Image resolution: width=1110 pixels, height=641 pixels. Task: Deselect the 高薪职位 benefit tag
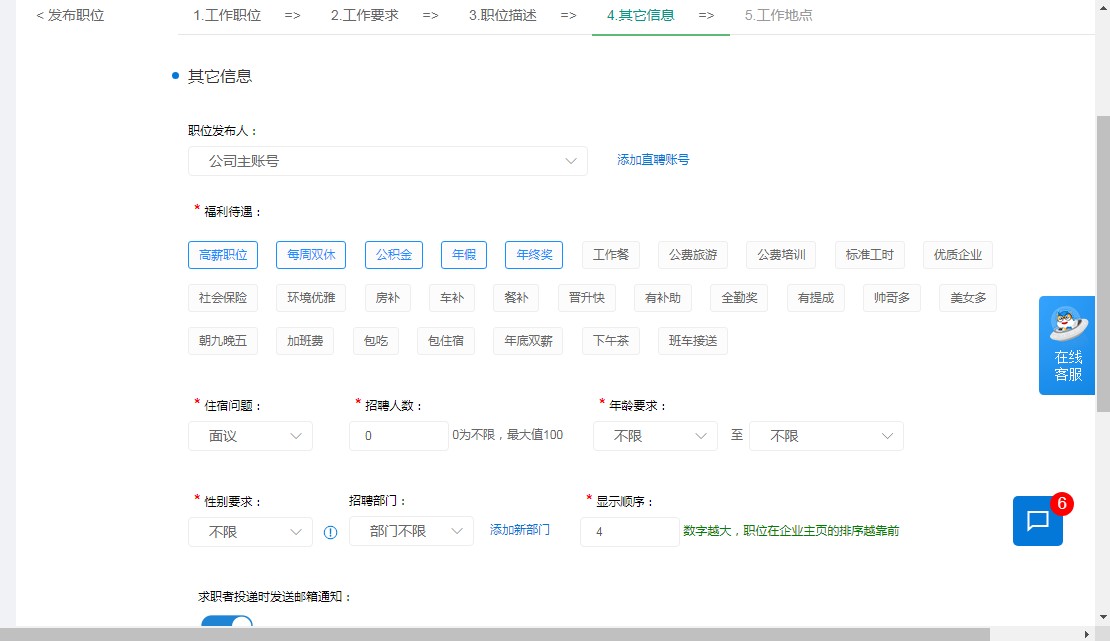(x=222, y=255)
